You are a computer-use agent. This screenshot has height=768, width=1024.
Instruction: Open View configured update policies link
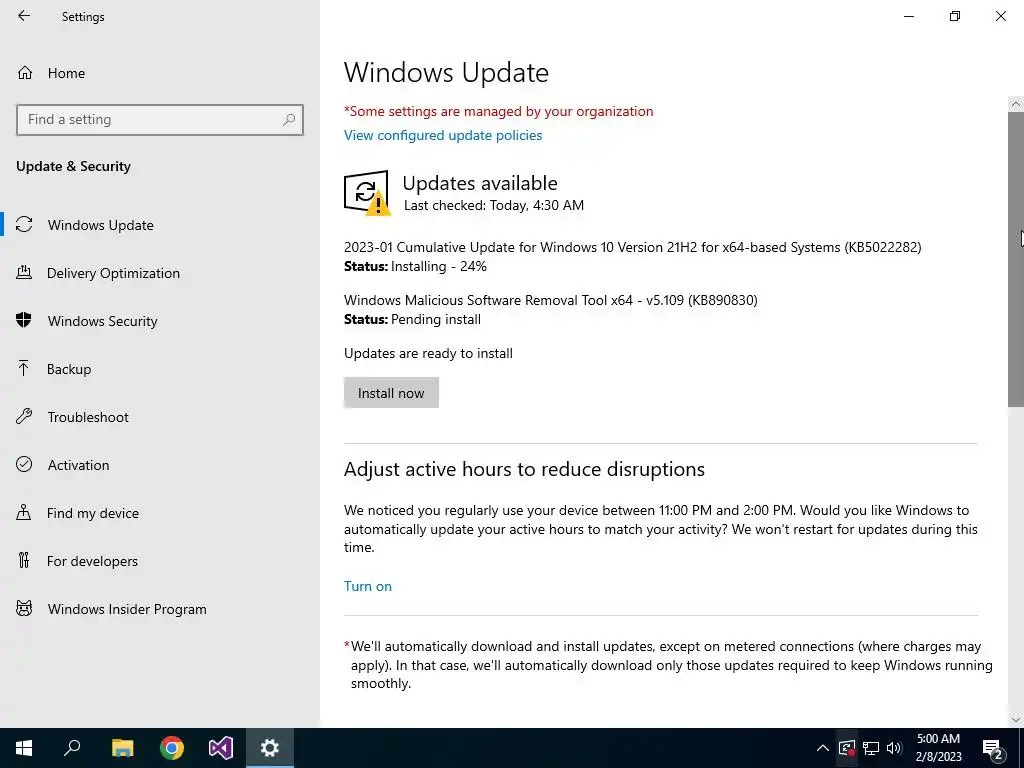[443, 135]
